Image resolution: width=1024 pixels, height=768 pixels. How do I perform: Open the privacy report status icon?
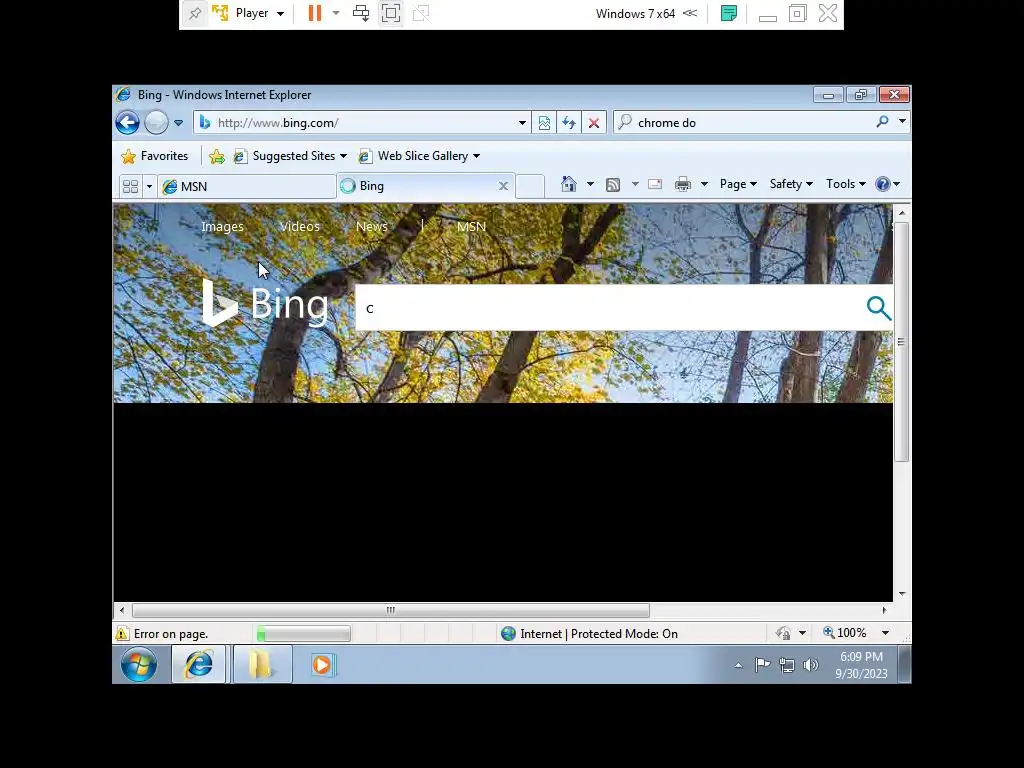pyautogui.click(x=783, y=633)
